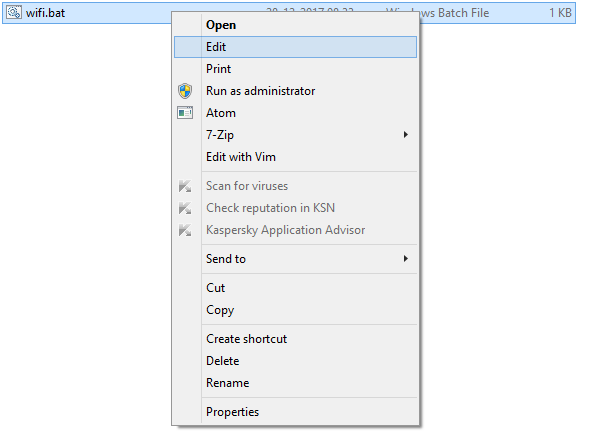
Task: Select Scan for viruses
Action: pos(295,186)
